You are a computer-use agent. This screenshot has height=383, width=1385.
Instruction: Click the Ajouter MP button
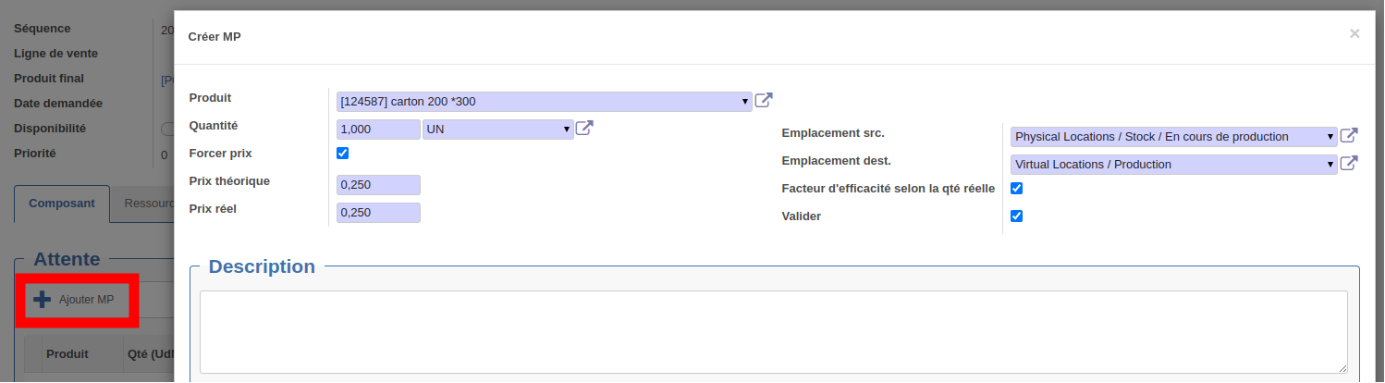tap(75, 299)
